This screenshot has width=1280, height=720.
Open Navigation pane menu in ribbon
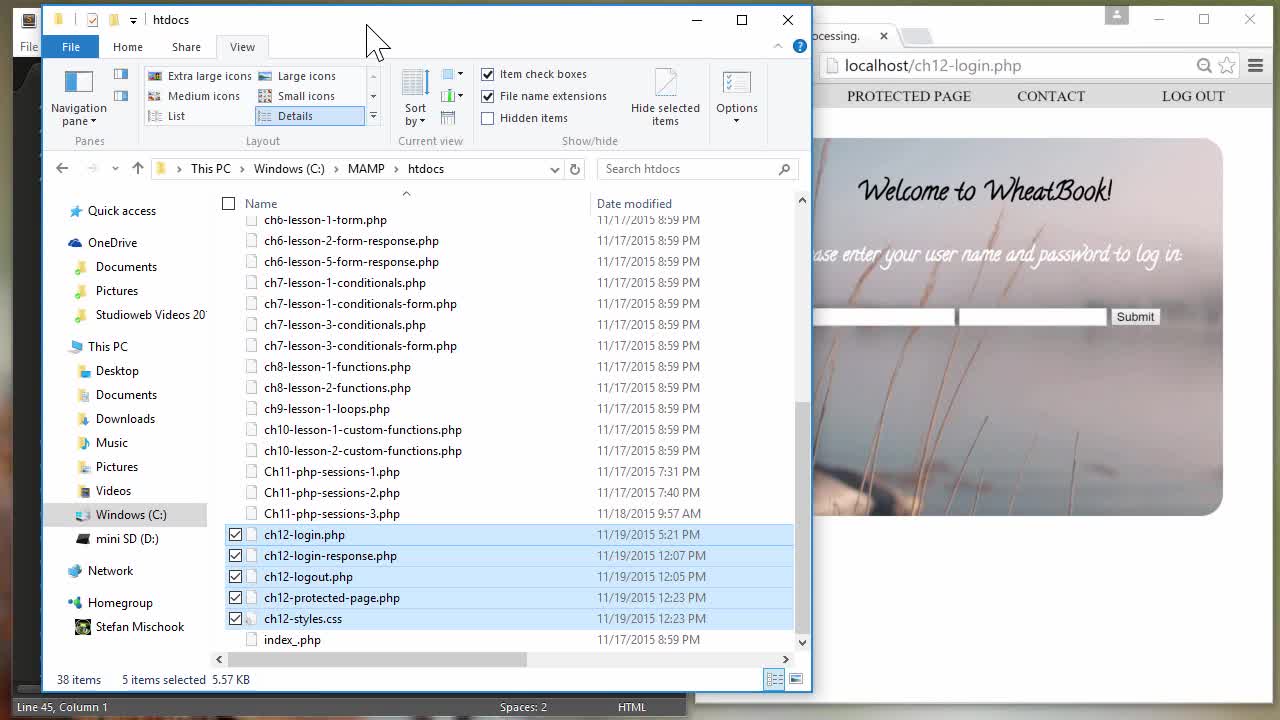coord(78,98)
